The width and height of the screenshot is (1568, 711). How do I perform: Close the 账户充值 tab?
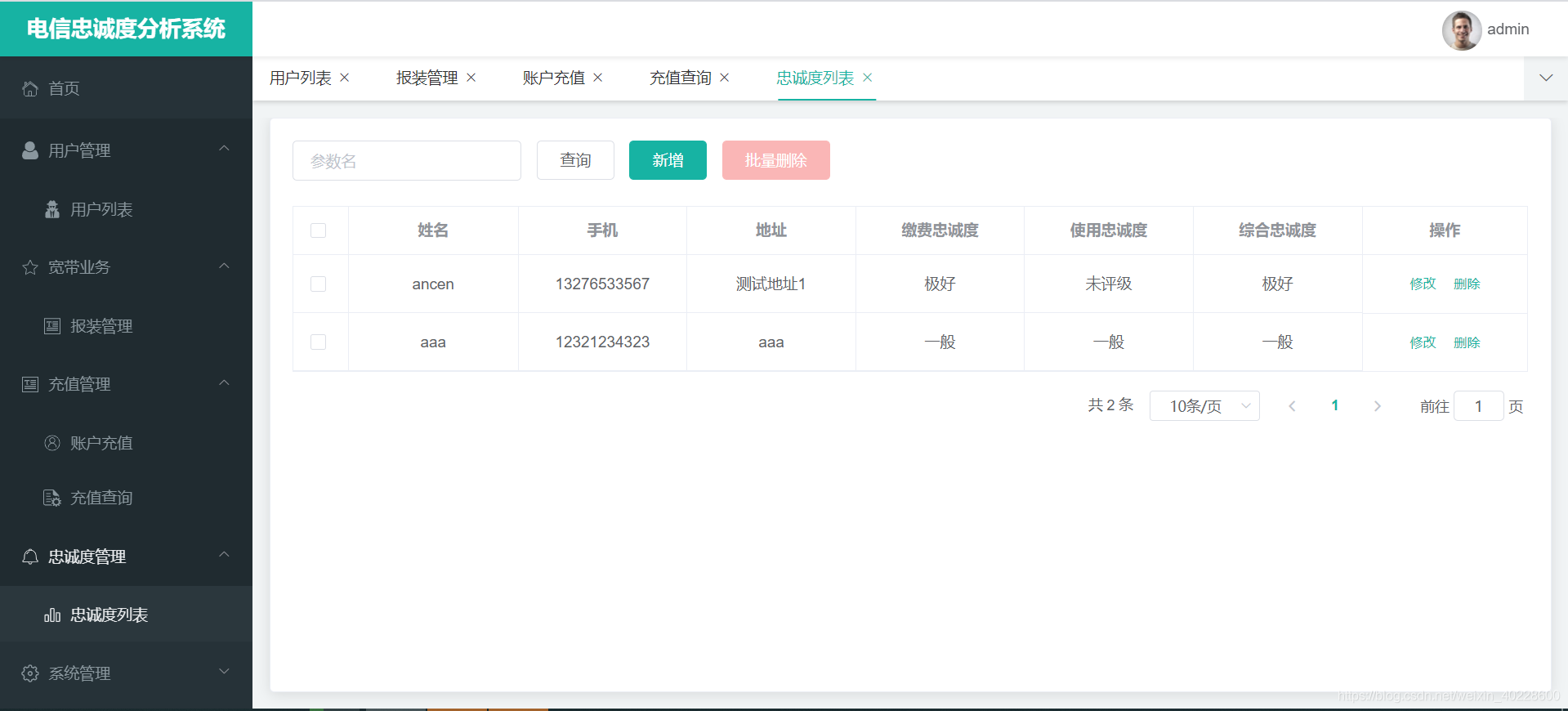pos(598,78)
